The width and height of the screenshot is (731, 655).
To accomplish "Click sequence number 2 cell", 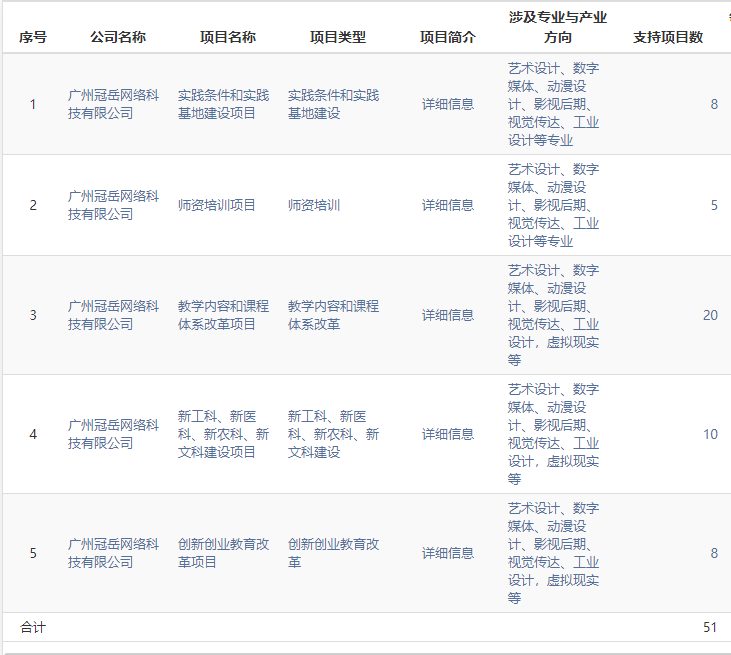I will tap(33, 205).
